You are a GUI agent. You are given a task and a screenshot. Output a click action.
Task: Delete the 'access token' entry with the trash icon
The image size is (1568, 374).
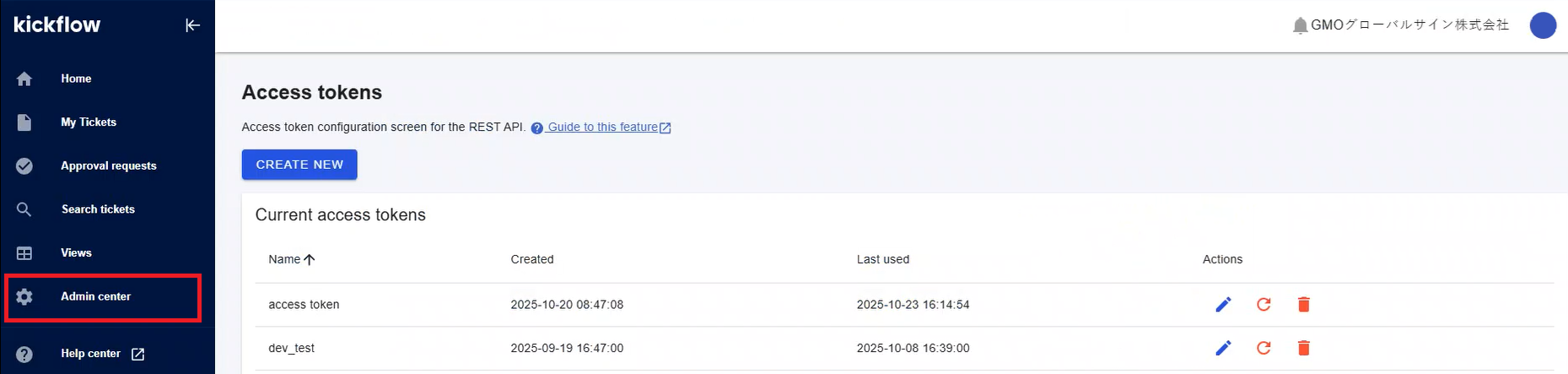(1303, 305)
